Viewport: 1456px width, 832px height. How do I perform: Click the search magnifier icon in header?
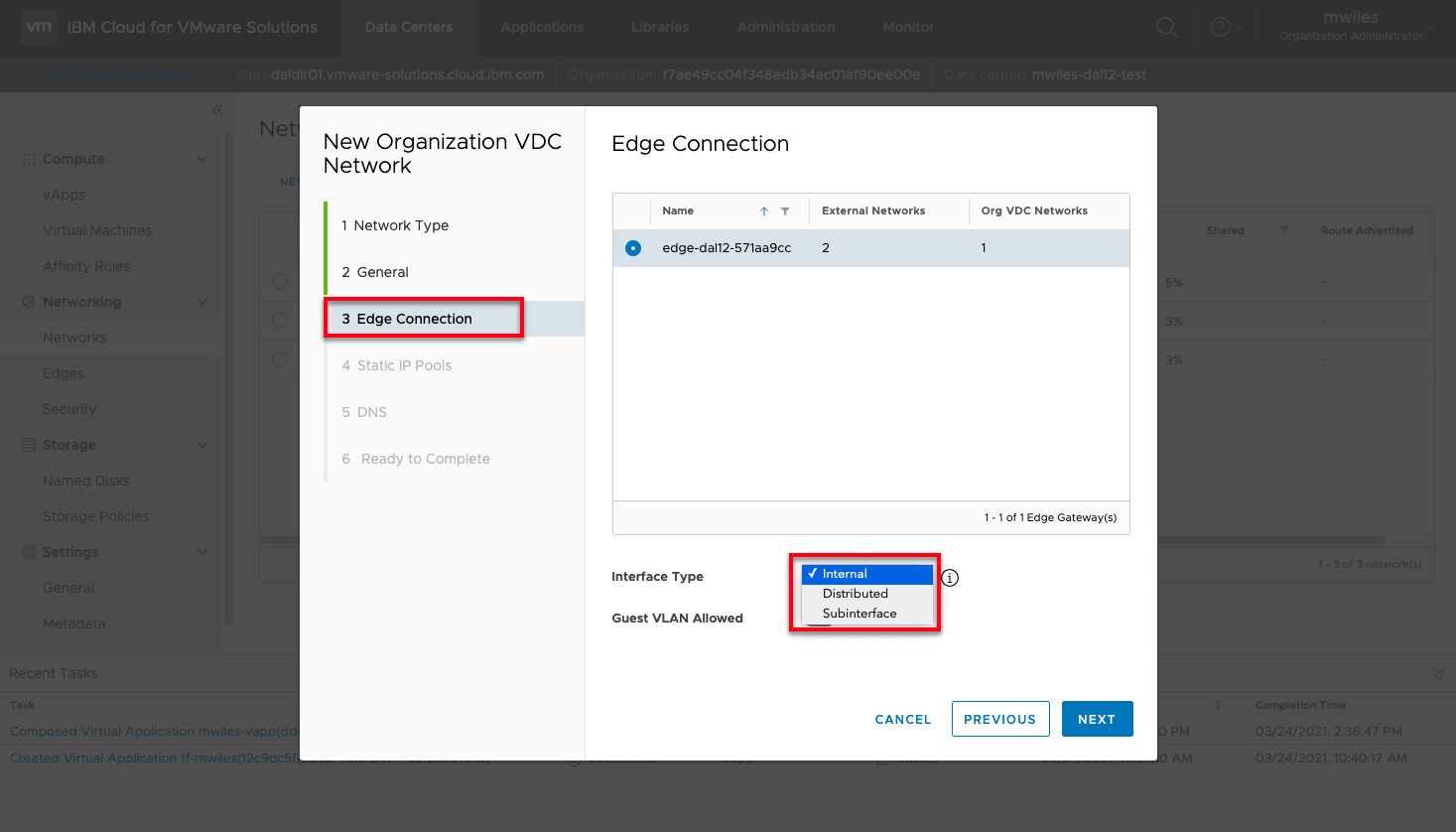[1166, 28]
